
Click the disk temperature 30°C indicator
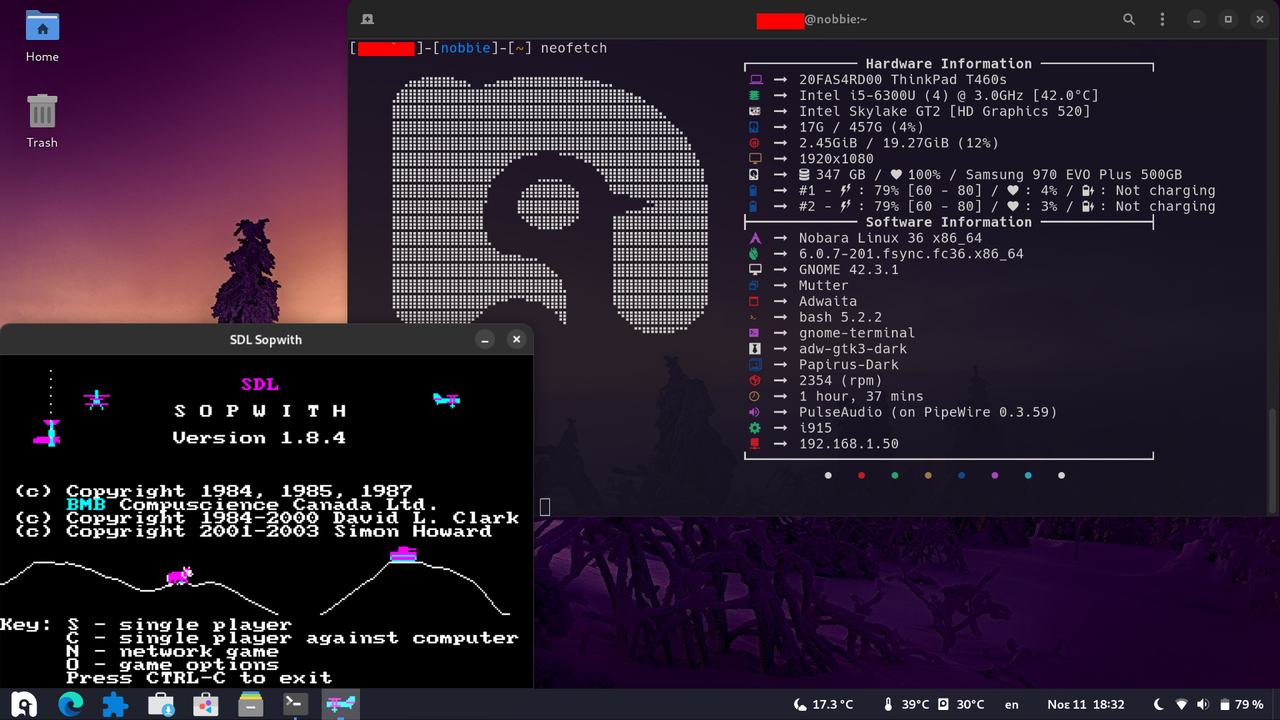(x=961, y=705)
